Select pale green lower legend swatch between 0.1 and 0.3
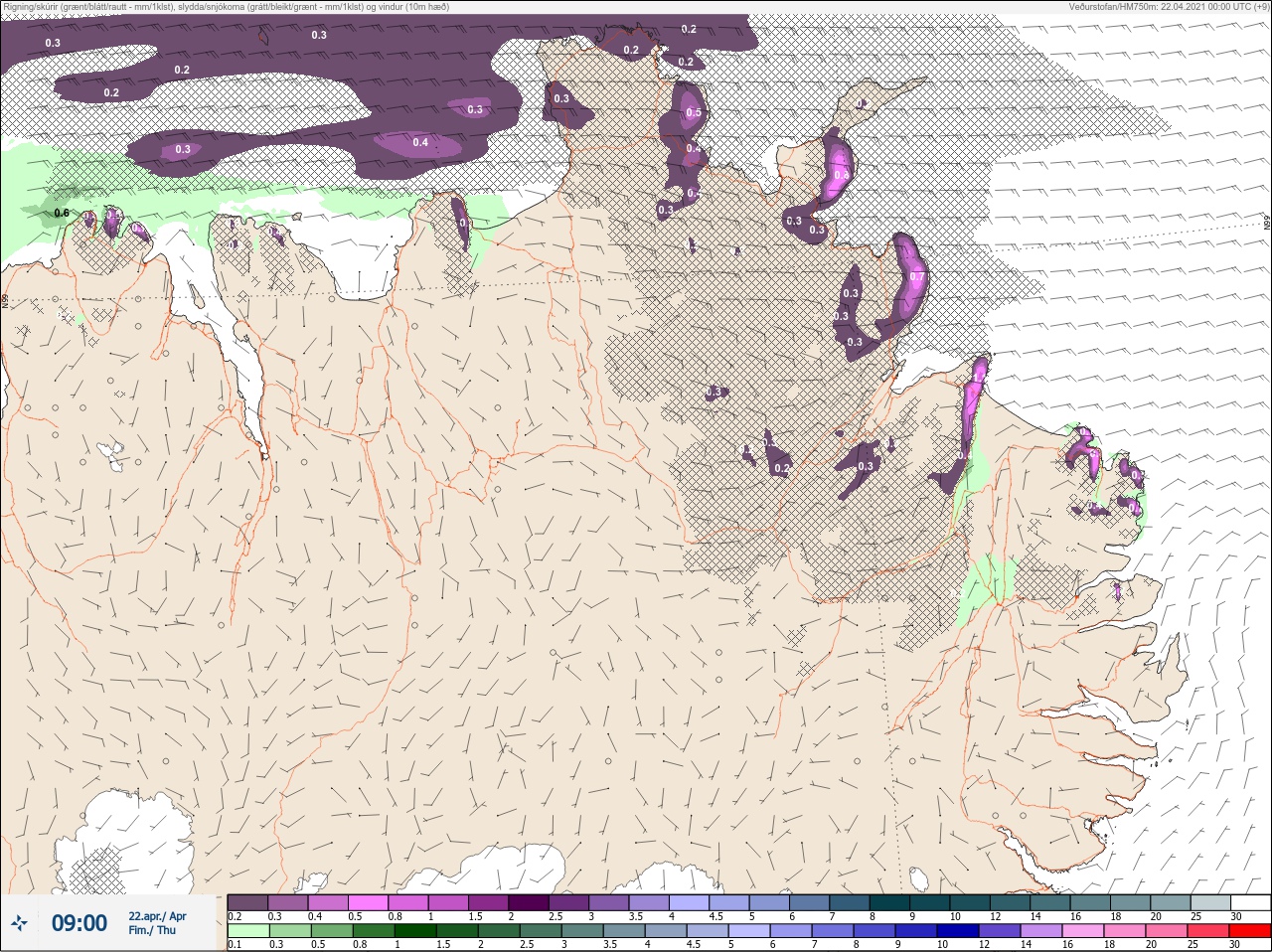Screen dimensions: 1272x952 click(x=247, y=931)
